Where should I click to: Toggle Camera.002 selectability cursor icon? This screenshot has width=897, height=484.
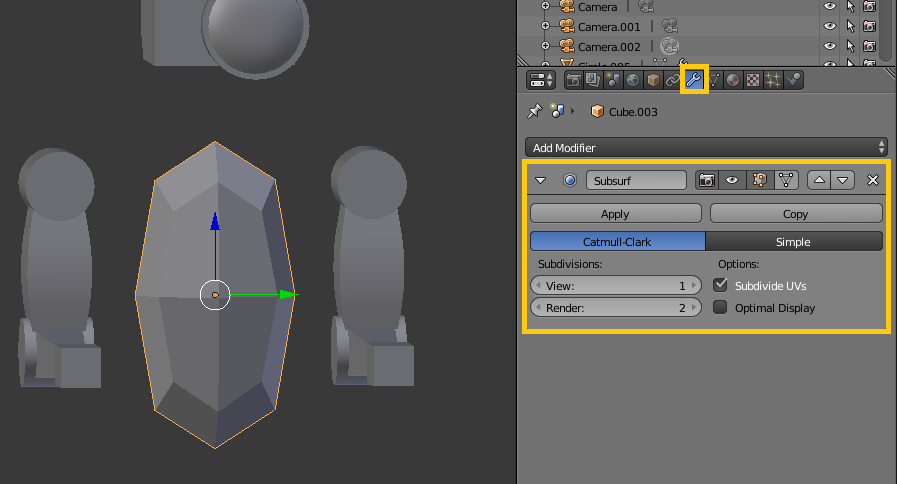coord(850,45)
